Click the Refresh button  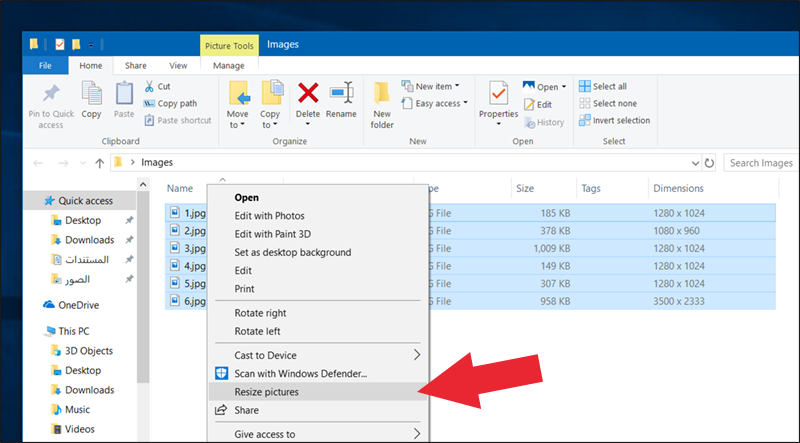click(709, 163)
